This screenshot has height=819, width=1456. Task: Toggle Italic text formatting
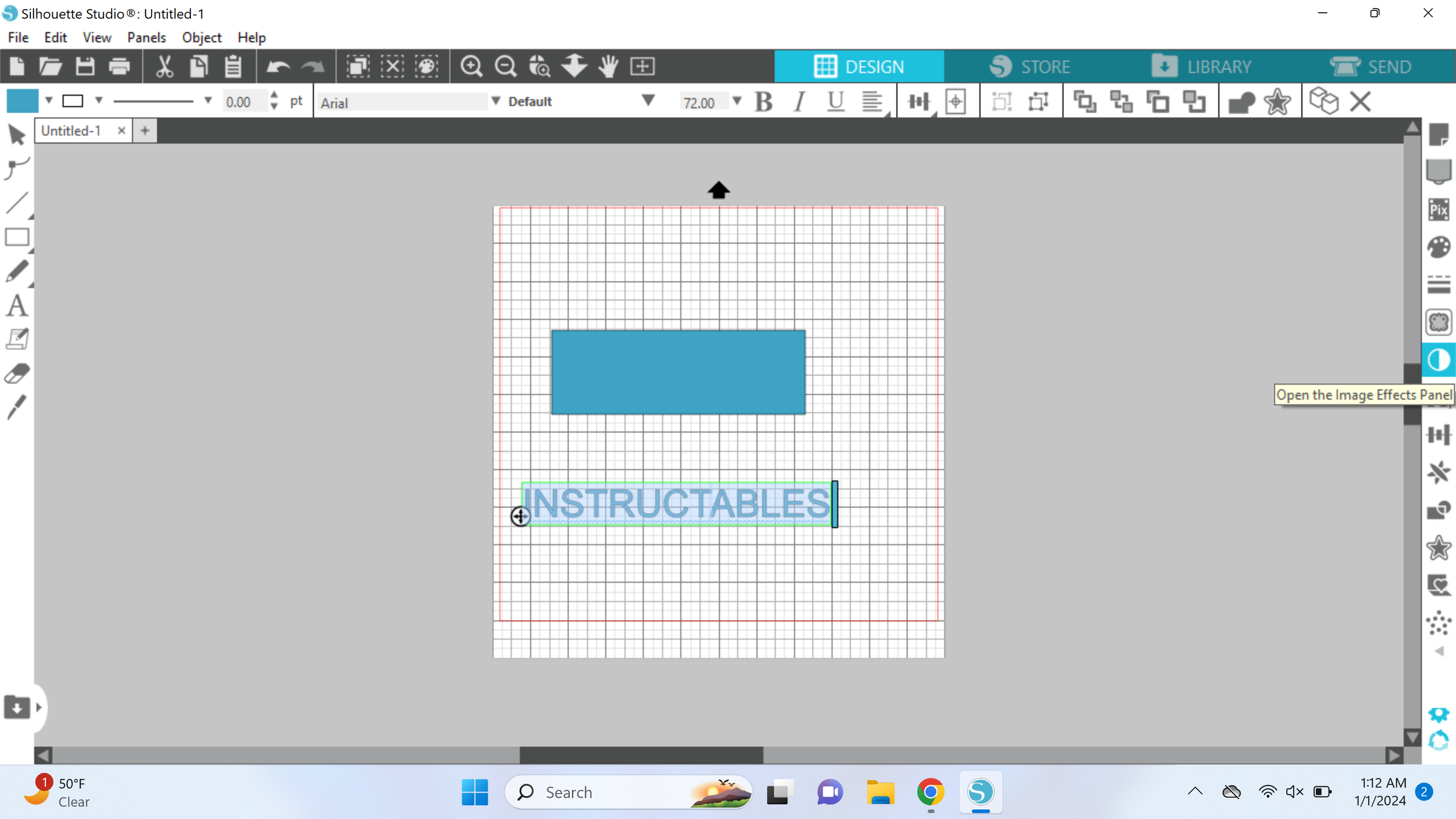(800, 102)
